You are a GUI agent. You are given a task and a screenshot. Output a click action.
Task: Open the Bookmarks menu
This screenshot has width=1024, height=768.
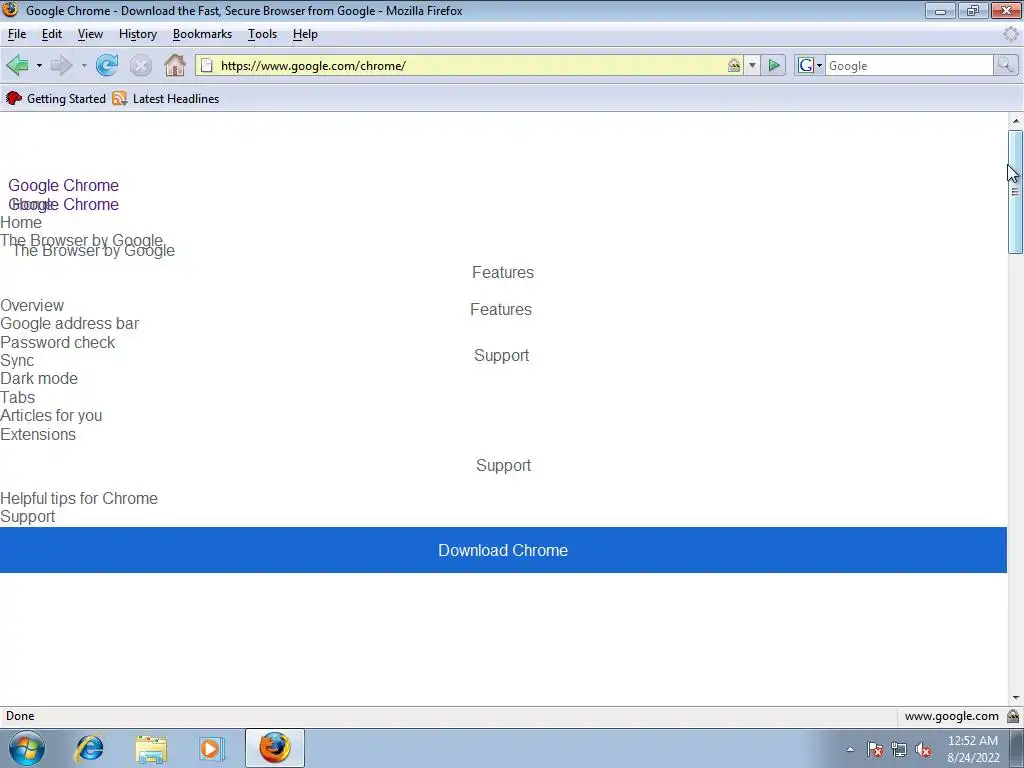coord(202,34)
